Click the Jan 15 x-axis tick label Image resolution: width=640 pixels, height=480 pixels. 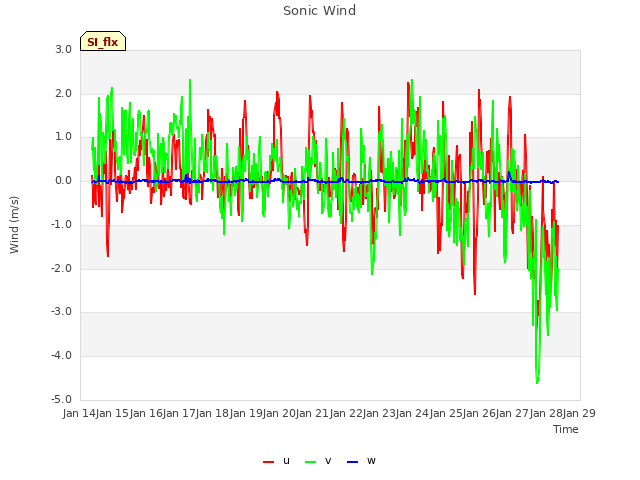113,413
